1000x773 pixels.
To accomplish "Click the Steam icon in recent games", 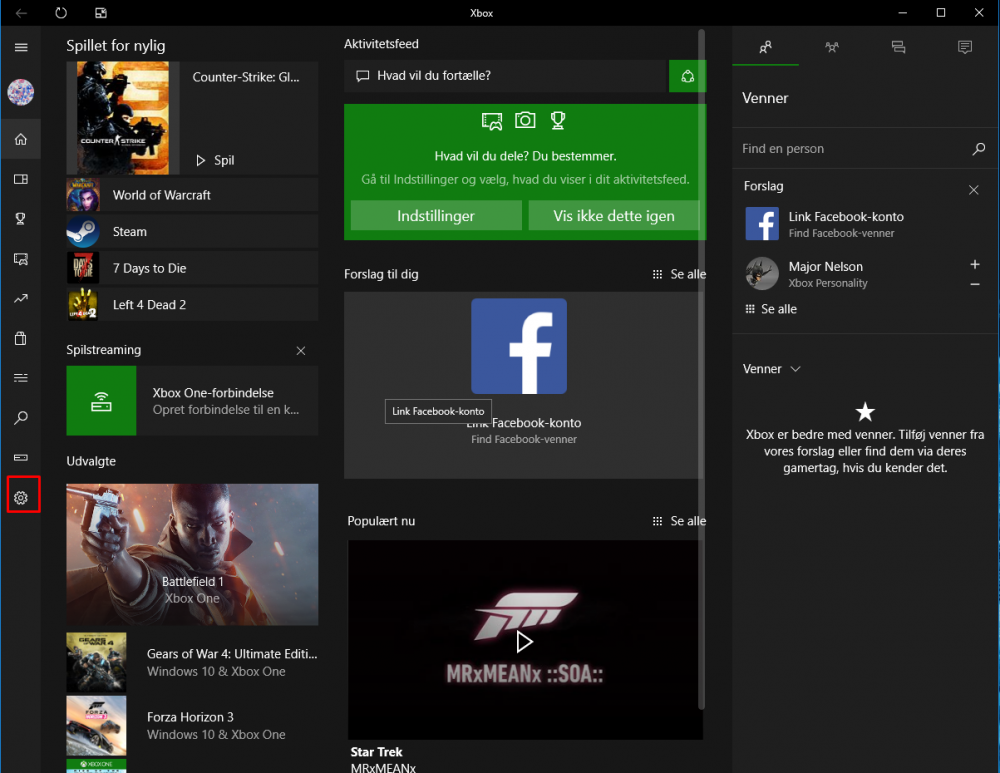I will pos(83,232).
